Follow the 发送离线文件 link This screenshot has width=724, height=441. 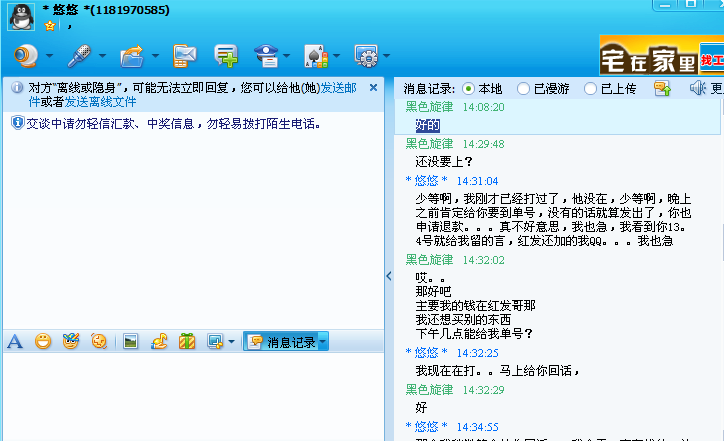100,102
